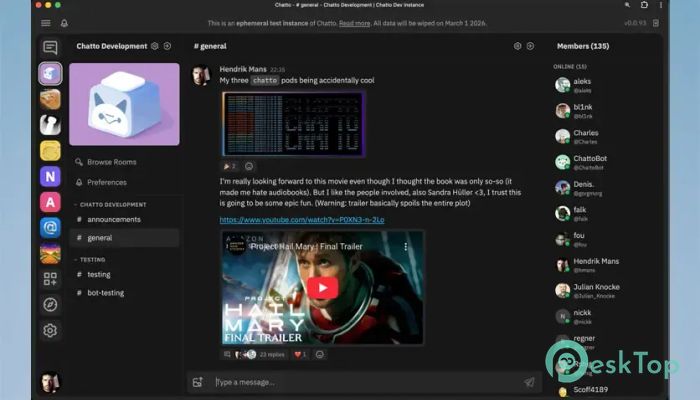Collapse the TESTING room group
The height and width of the screenshot is (400, 700).
coord(90,259)
